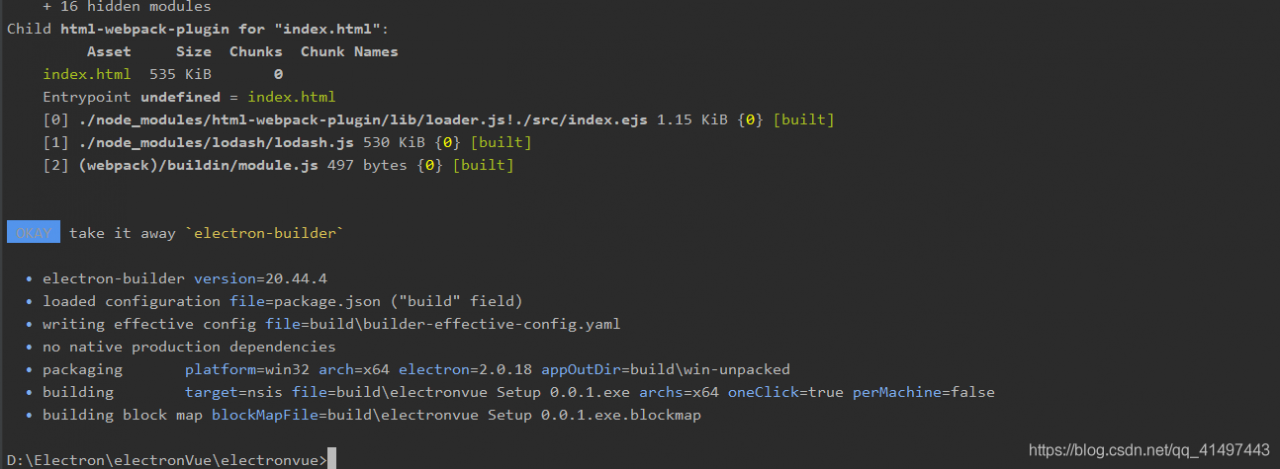Screen dimensions: 1280x469
Task: Select the version=20.44.4 text
Action: [260, 278]
